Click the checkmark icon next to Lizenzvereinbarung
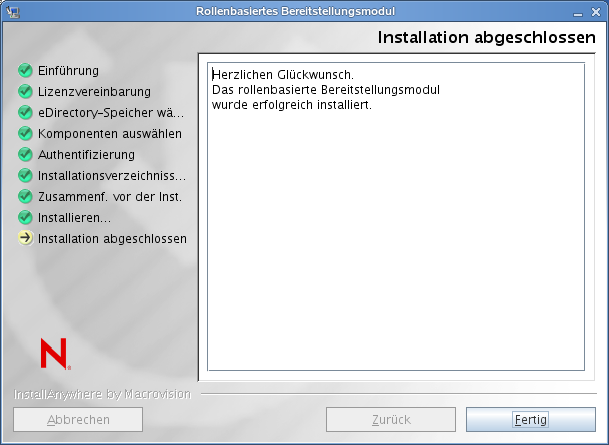Viewport: 609px width, 445px height. tap(25, 91)
